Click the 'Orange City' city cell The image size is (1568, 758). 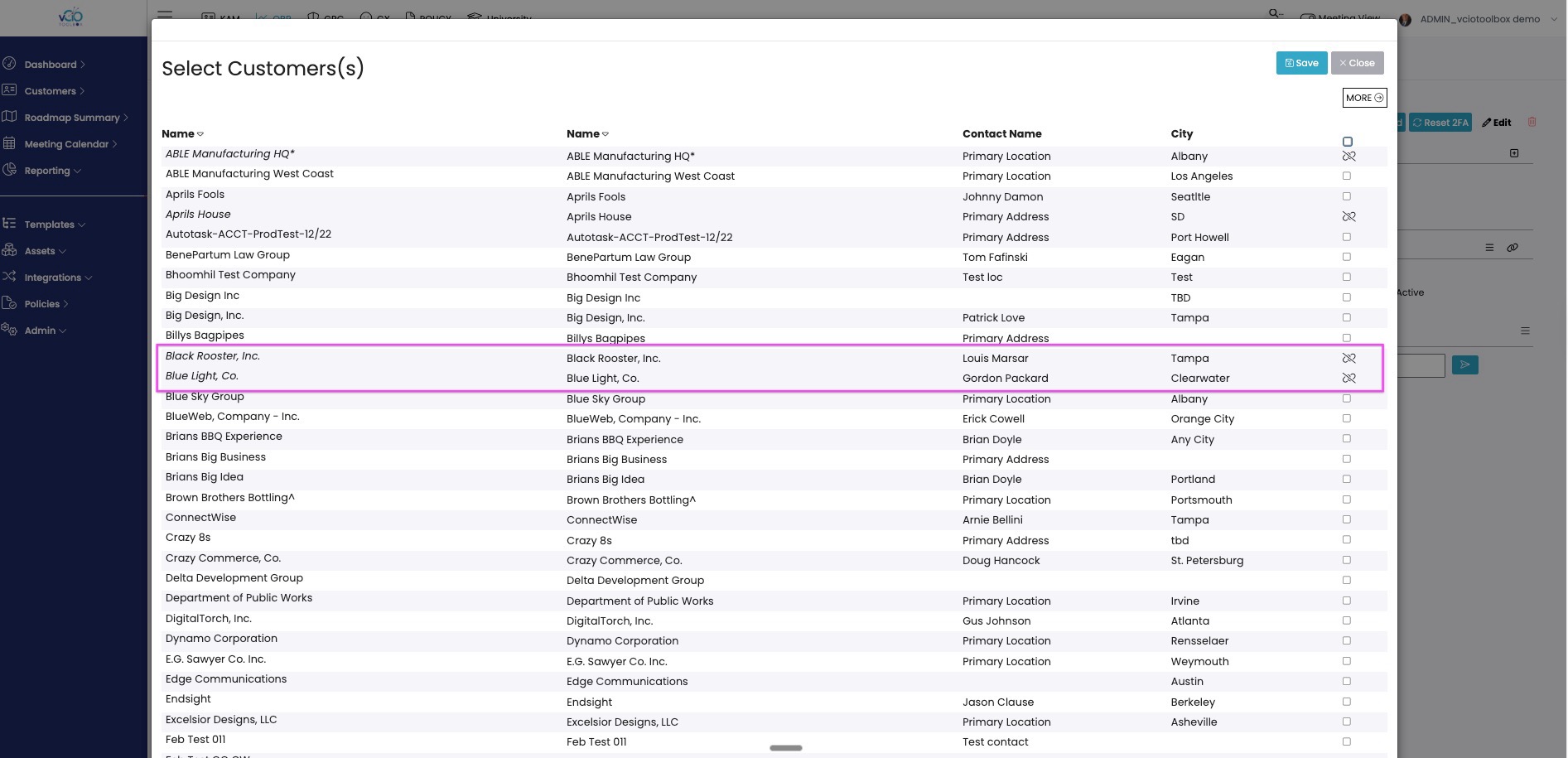pyautogui.click(x=1202, y=418)
